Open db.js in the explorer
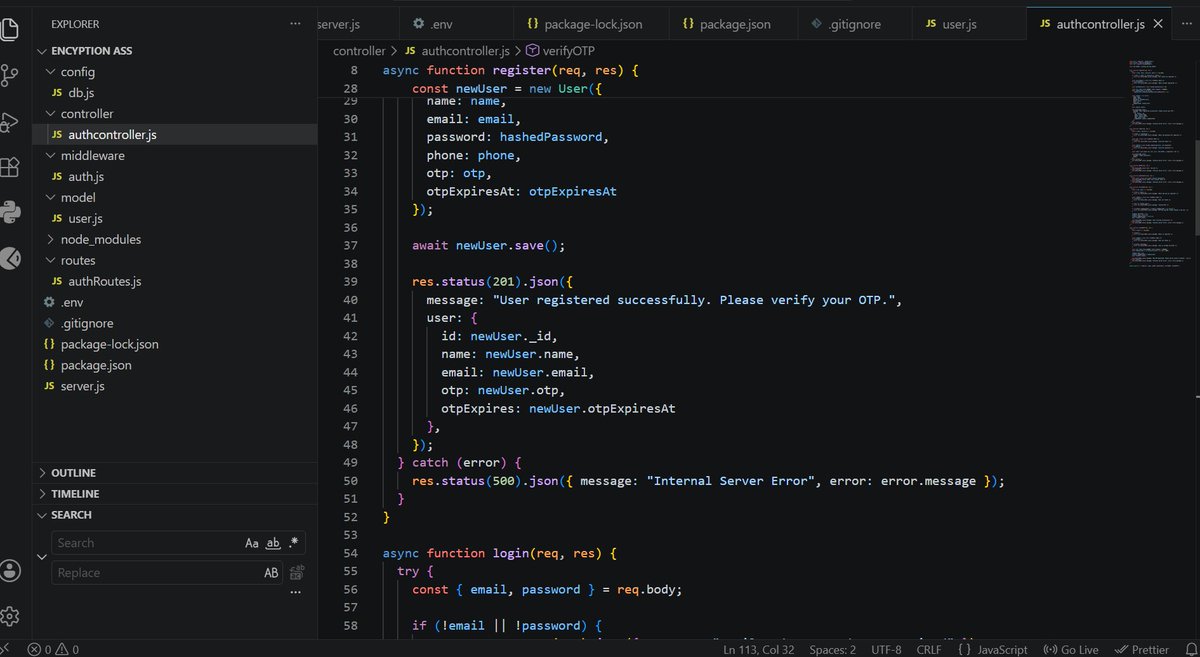This screenshot has height=657, width=1200. [x=82, y=93]
